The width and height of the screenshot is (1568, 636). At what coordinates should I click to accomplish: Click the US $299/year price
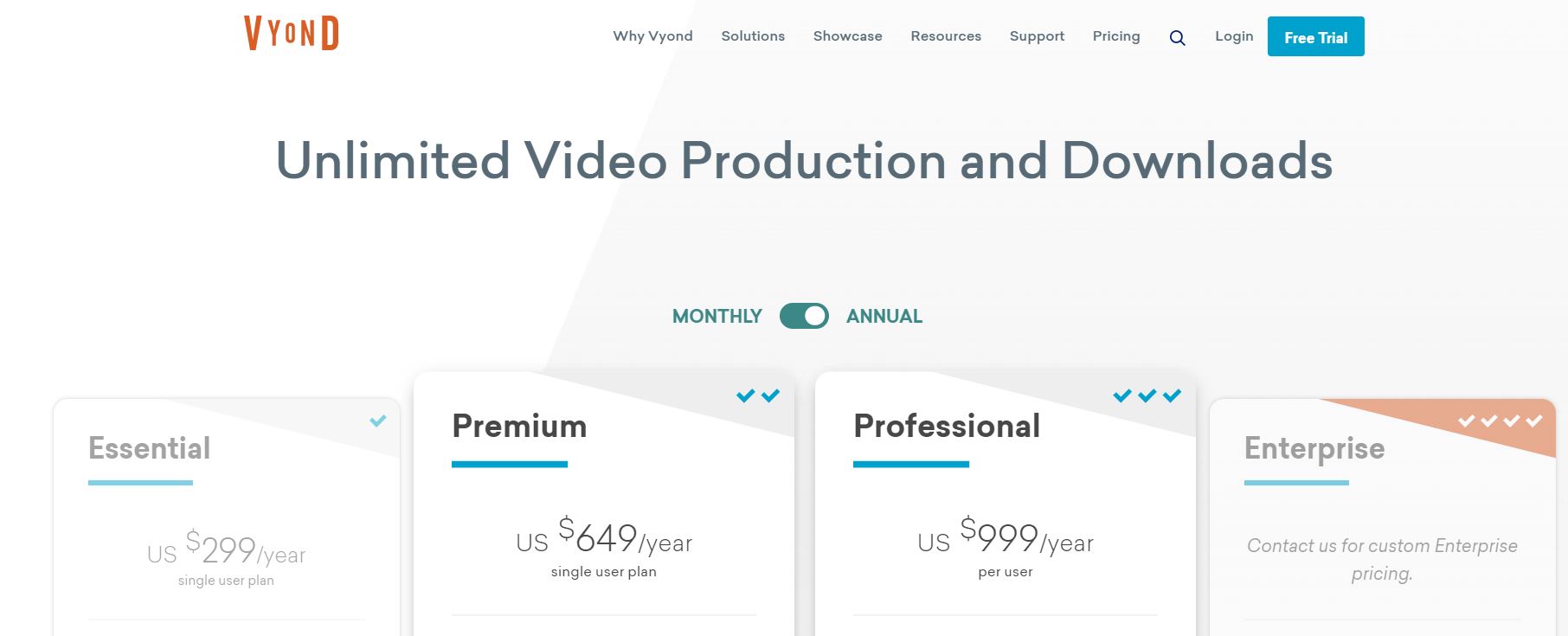click(x=226, y=548)
